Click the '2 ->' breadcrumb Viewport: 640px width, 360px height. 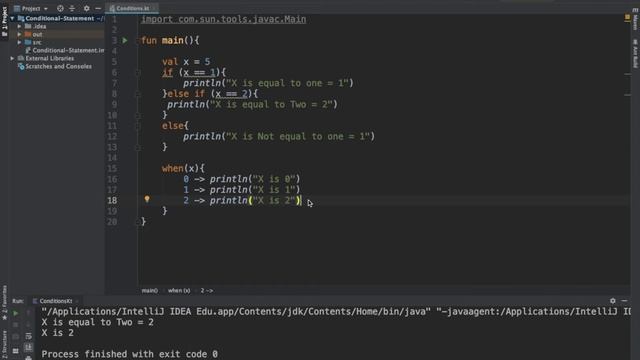[x=207, y=291]
